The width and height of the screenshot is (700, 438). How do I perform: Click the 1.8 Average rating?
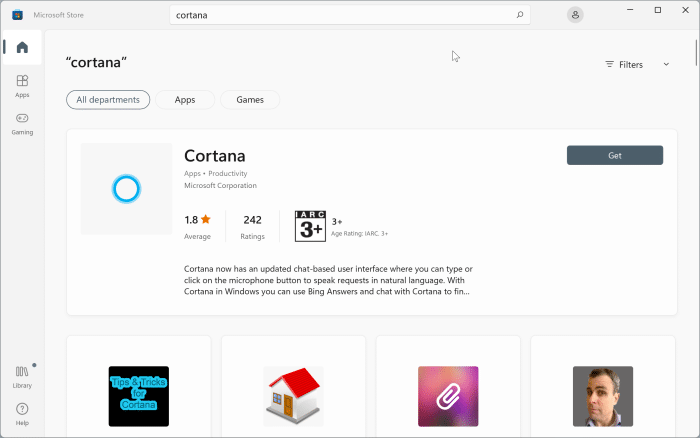(197, 226)
